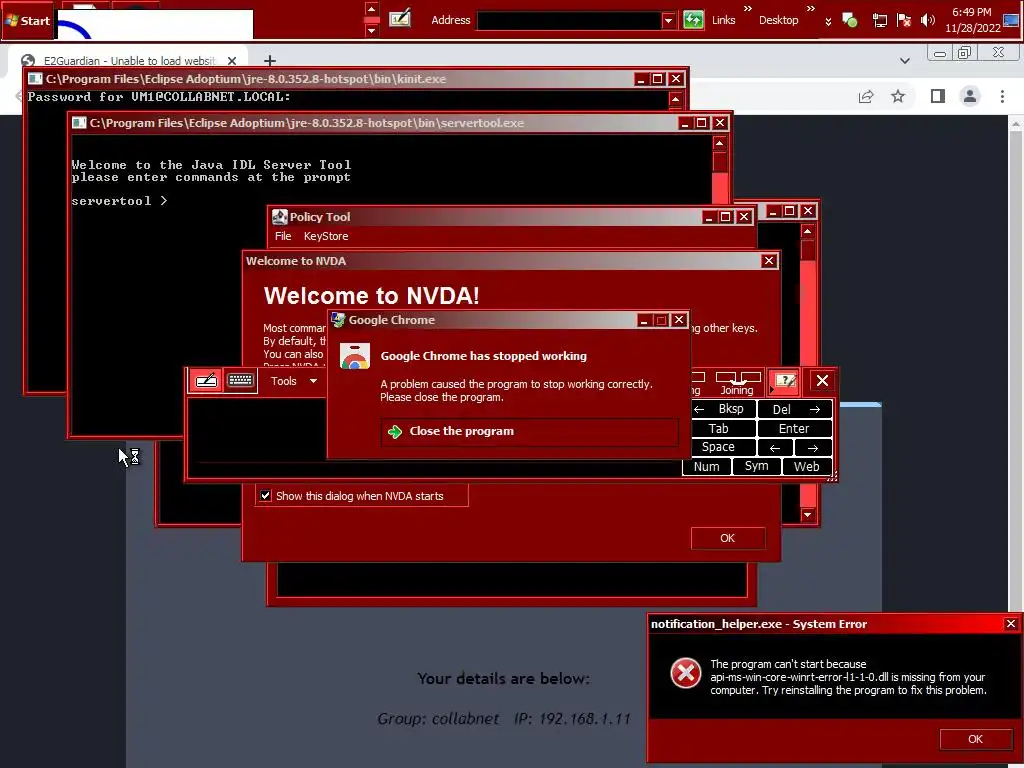Close the System Error dialog with X
Viewport: 1024px width, 768px height.
click(1010, 624)
